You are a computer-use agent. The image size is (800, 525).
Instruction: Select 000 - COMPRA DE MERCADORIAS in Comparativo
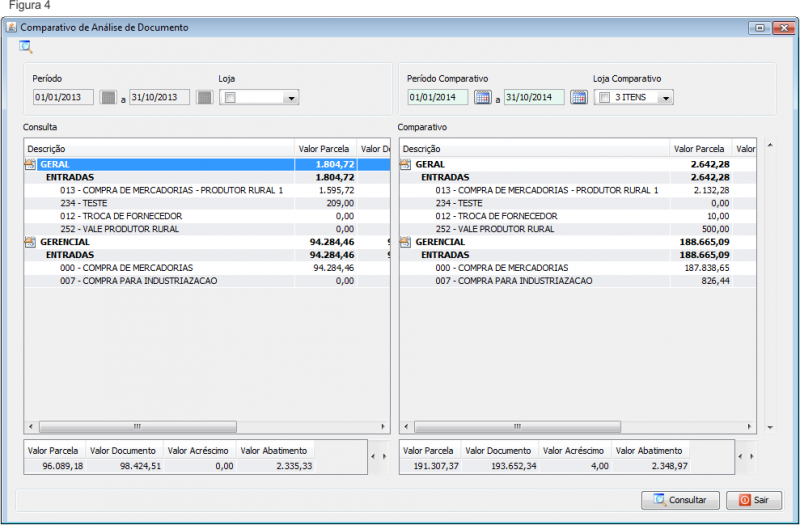[578, 268]
